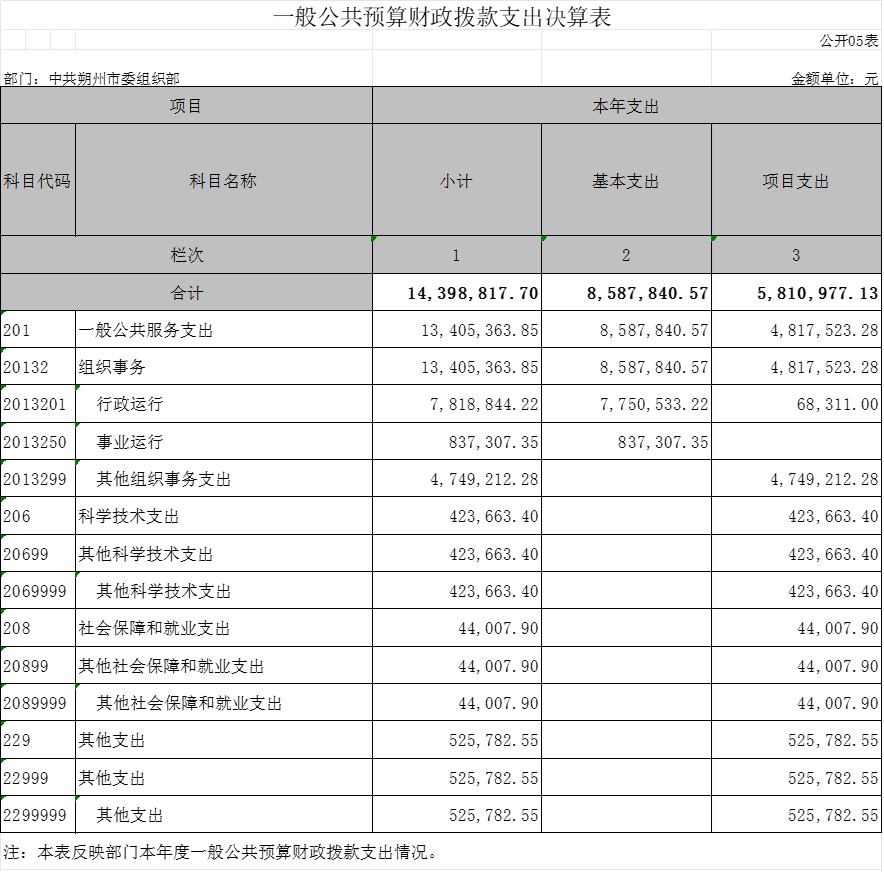
Task: Click column number 3 in 栏次 row
Action: [797, 255]
